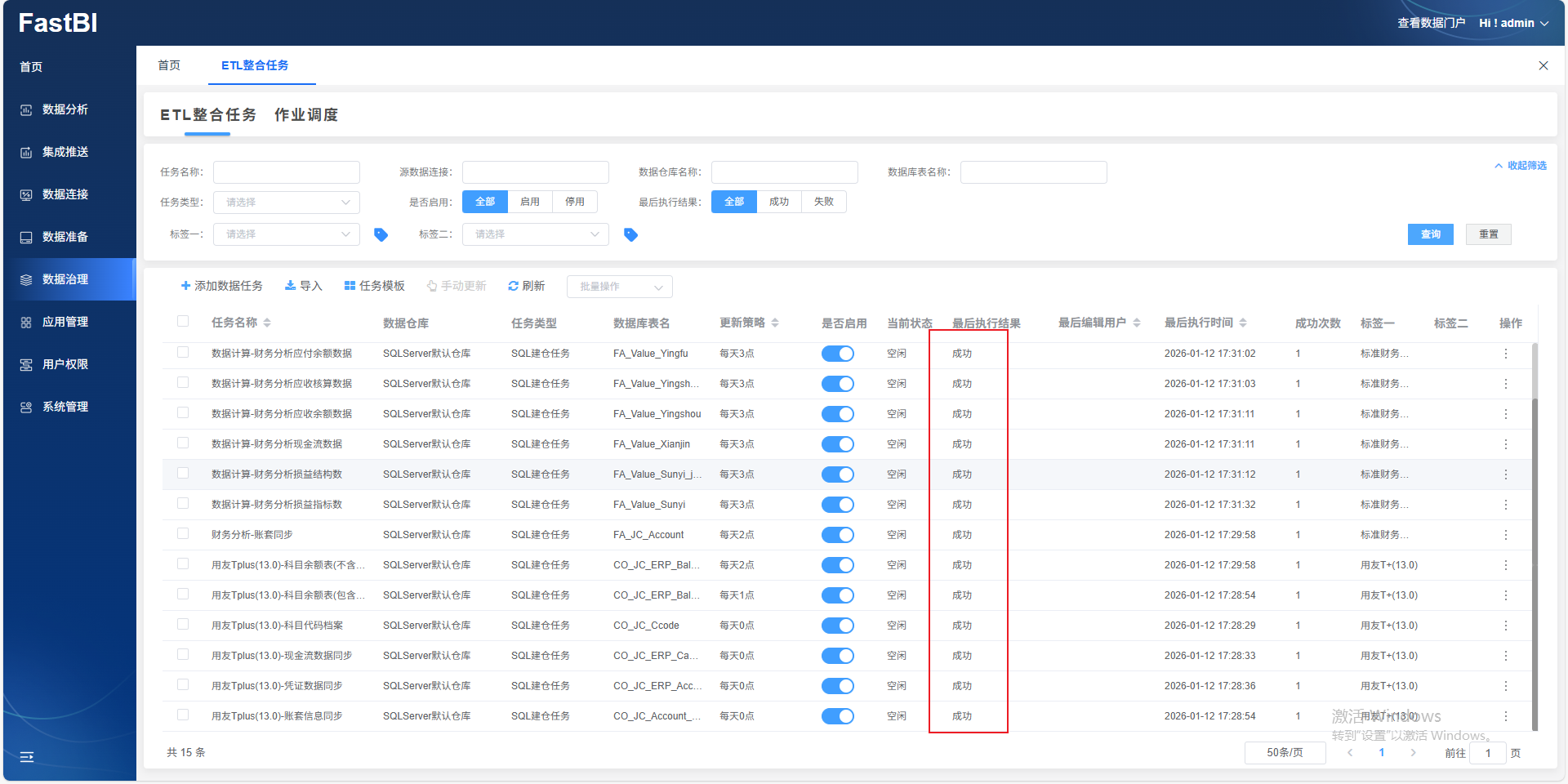This screenshot has width=1568, height=784.
Task: Switch to the 作业调度 tab
Action: (306, 115)
